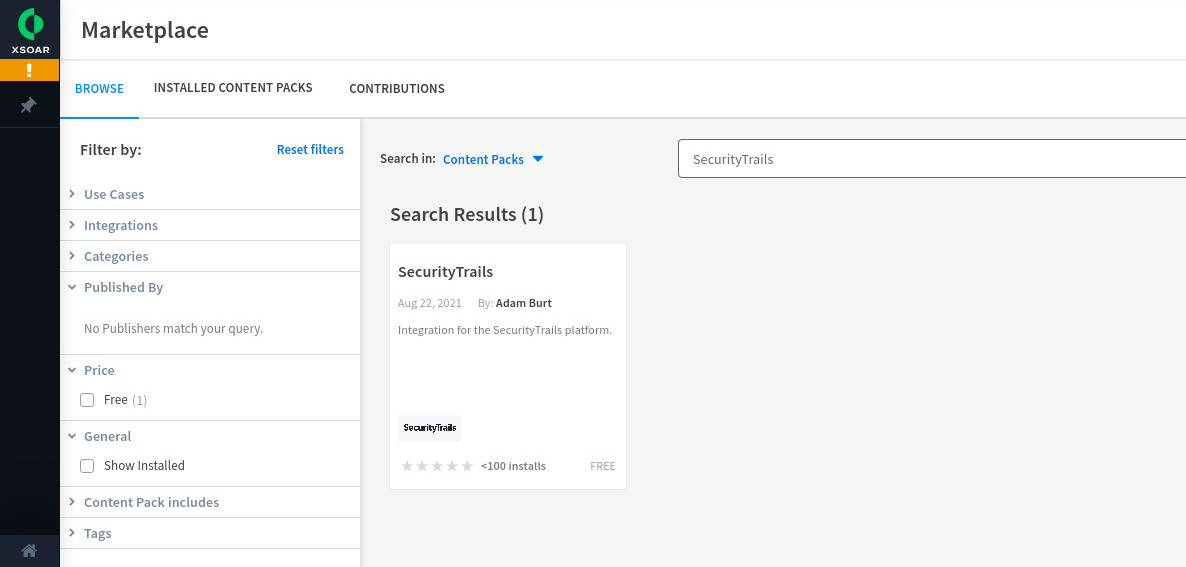
Task: Click the Reset filters link
Action: (310, 150)
